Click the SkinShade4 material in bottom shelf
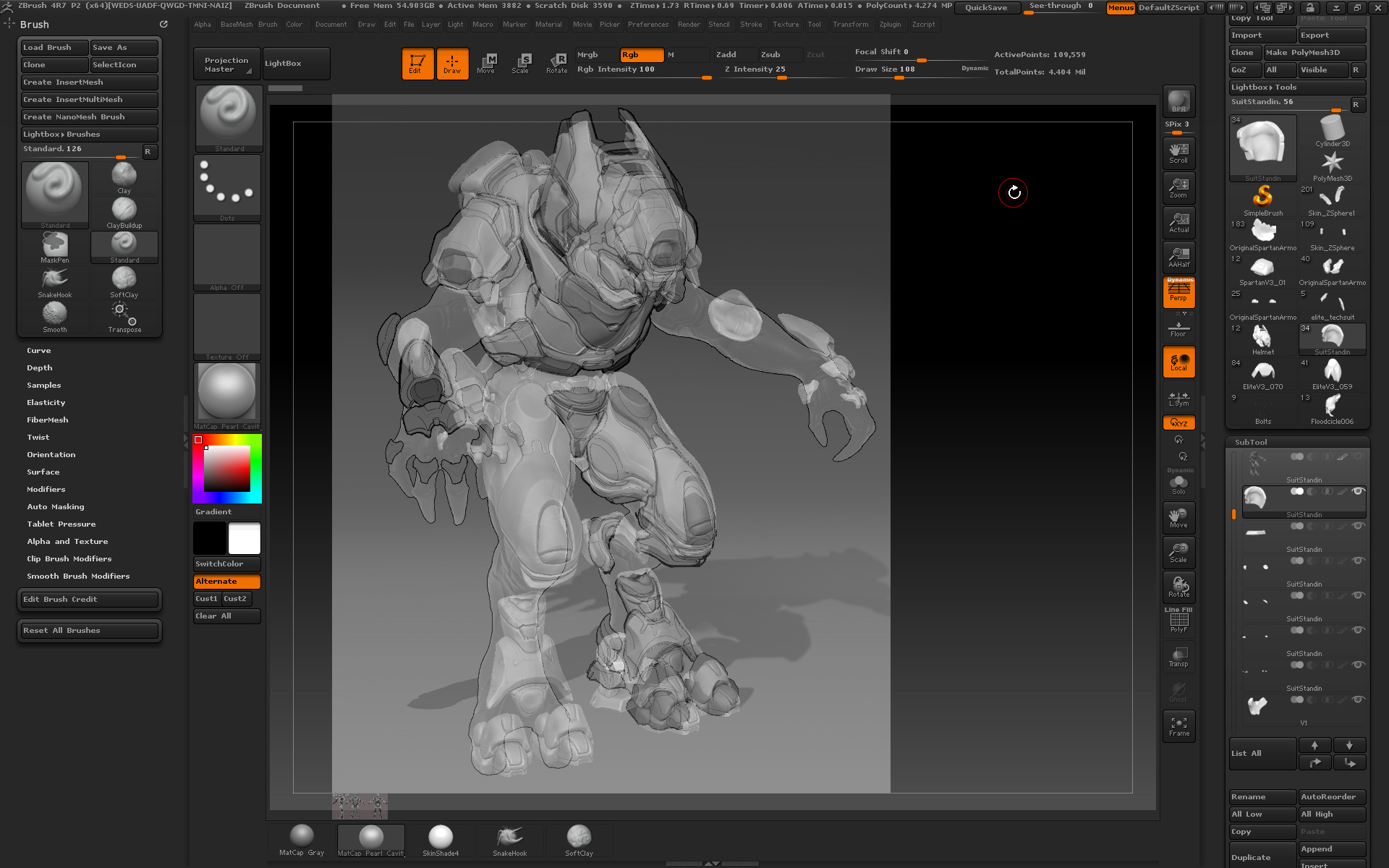This screenshot has width=1389, height=868. [x=440, y=841]
